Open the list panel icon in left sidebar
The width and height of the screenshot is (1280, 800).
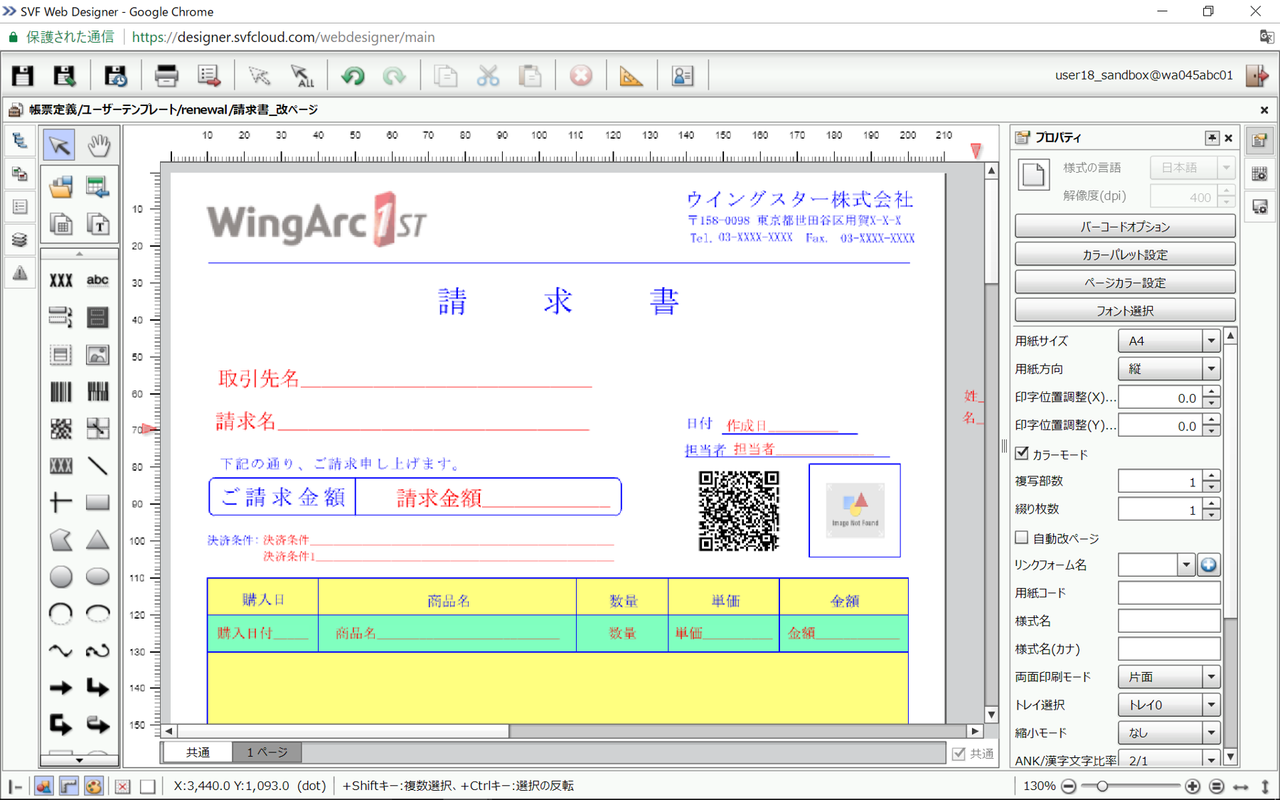20,207
